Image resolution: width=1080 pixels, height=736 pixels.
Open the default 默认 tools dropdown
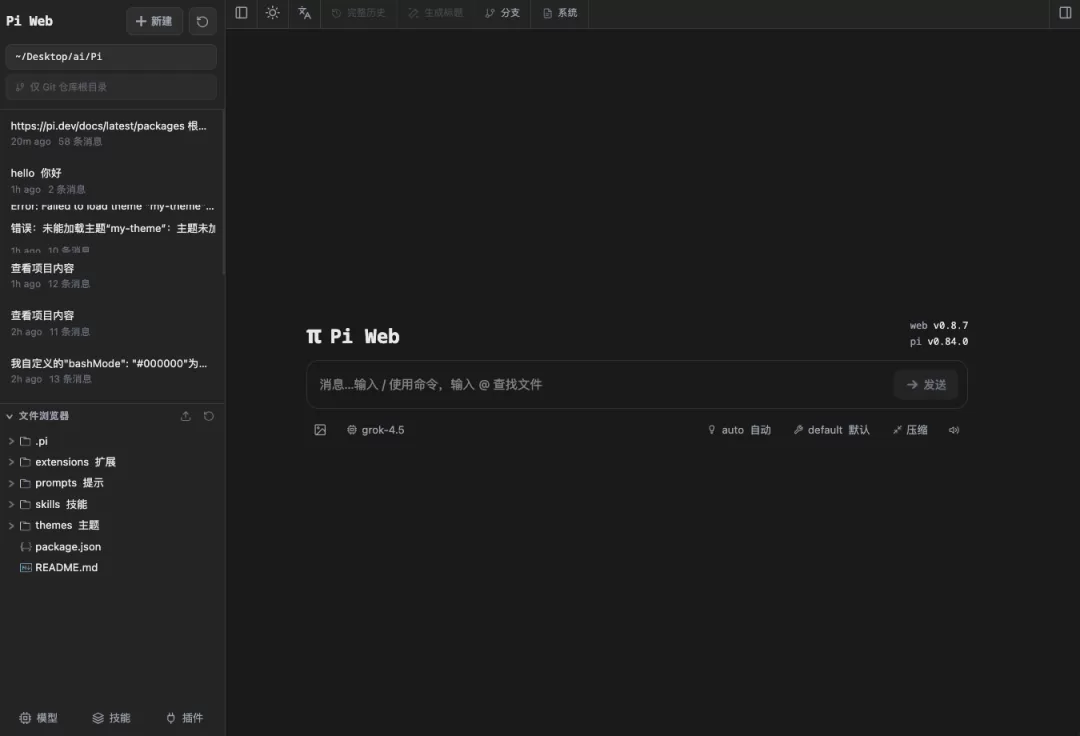(831, 430)
